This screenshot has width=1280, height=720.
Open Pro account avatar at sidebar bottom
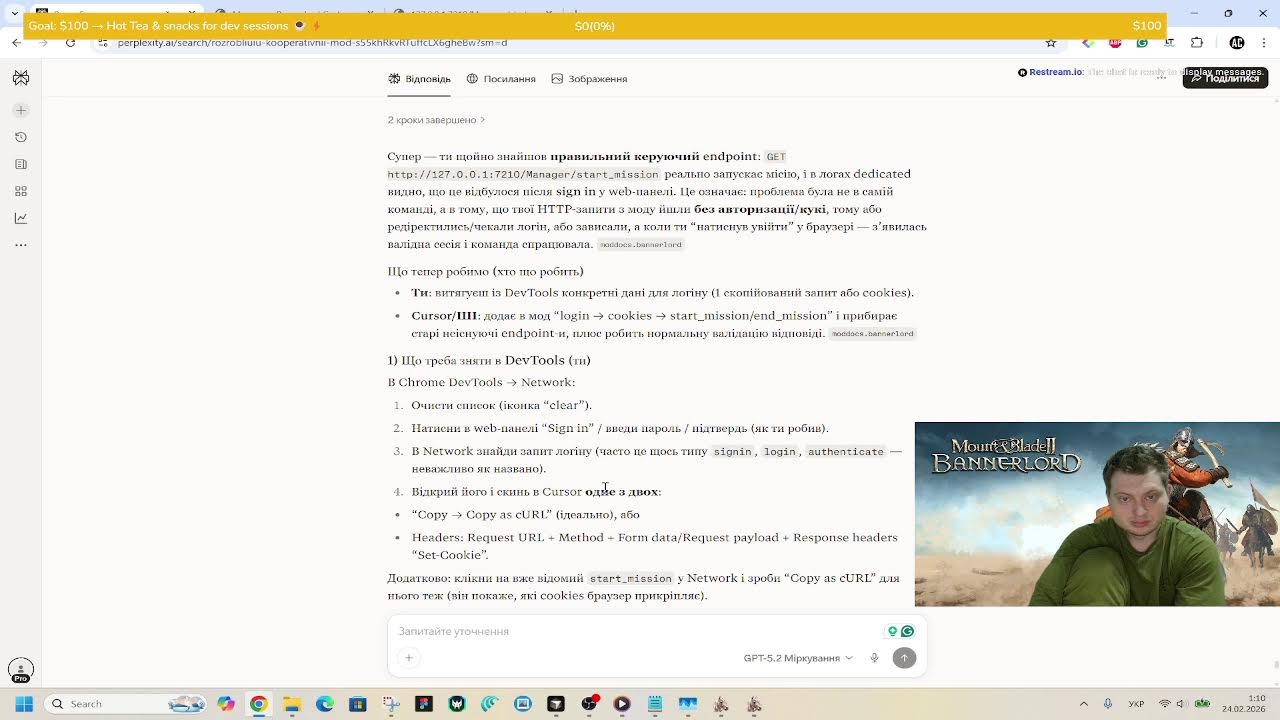21,670
